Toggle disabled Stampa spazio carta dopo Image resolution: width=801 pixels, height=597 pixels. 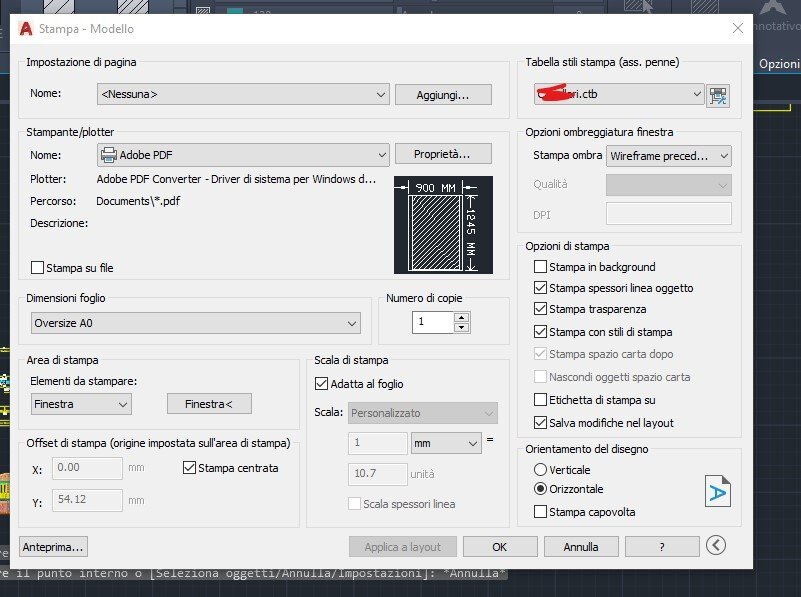coord(540,353)
